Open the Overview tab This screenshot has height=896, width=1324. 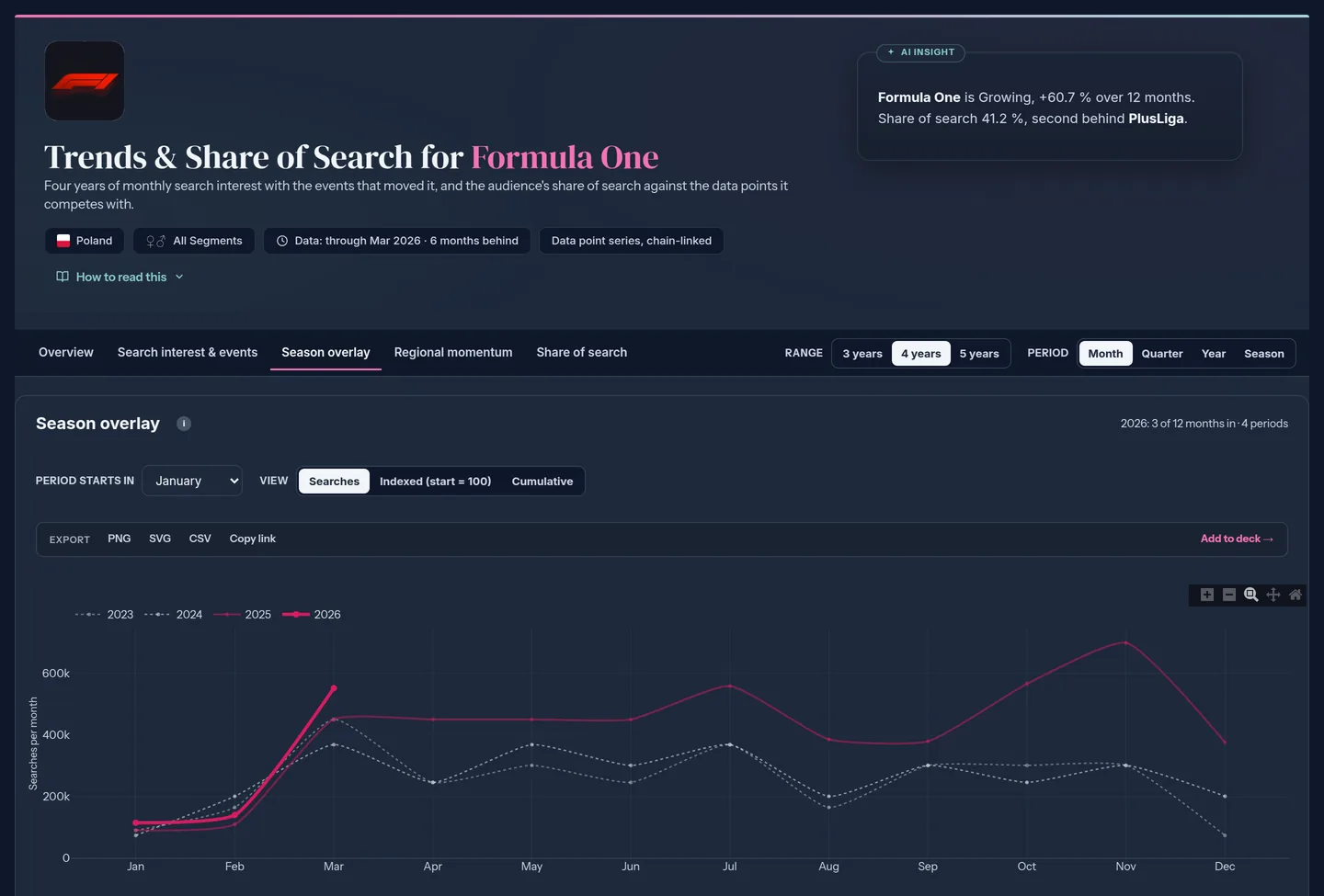point(66,352)
